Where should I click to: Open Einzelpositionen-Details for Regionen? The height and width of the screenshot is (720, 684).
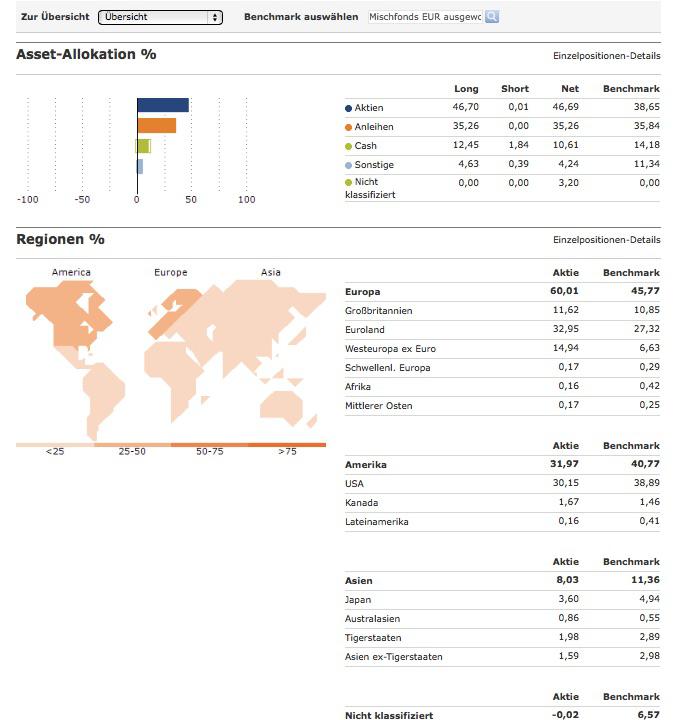[x=606, y=240]
